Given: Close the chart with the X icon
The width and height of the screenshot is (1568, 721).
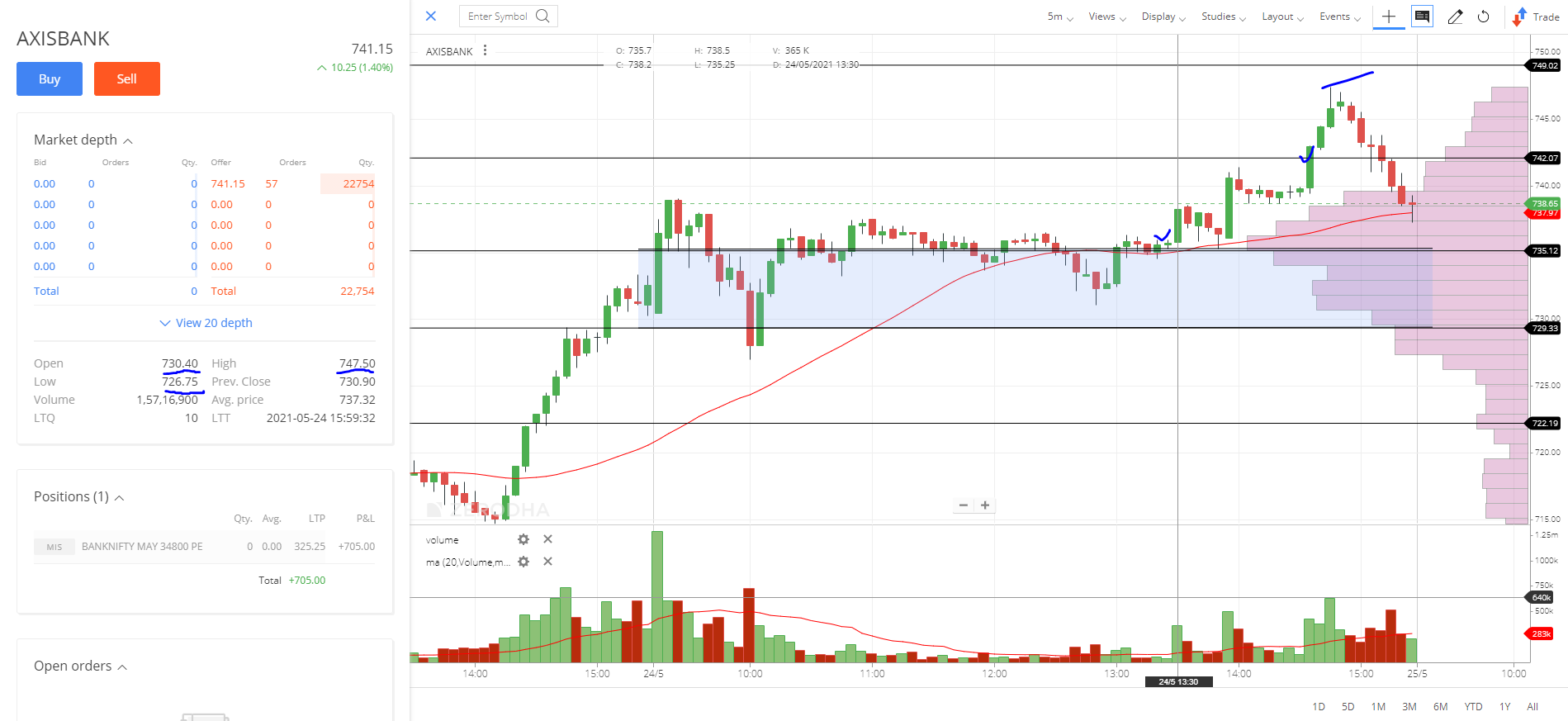Looking at the screenshot, I should click(x=431, y=16).
